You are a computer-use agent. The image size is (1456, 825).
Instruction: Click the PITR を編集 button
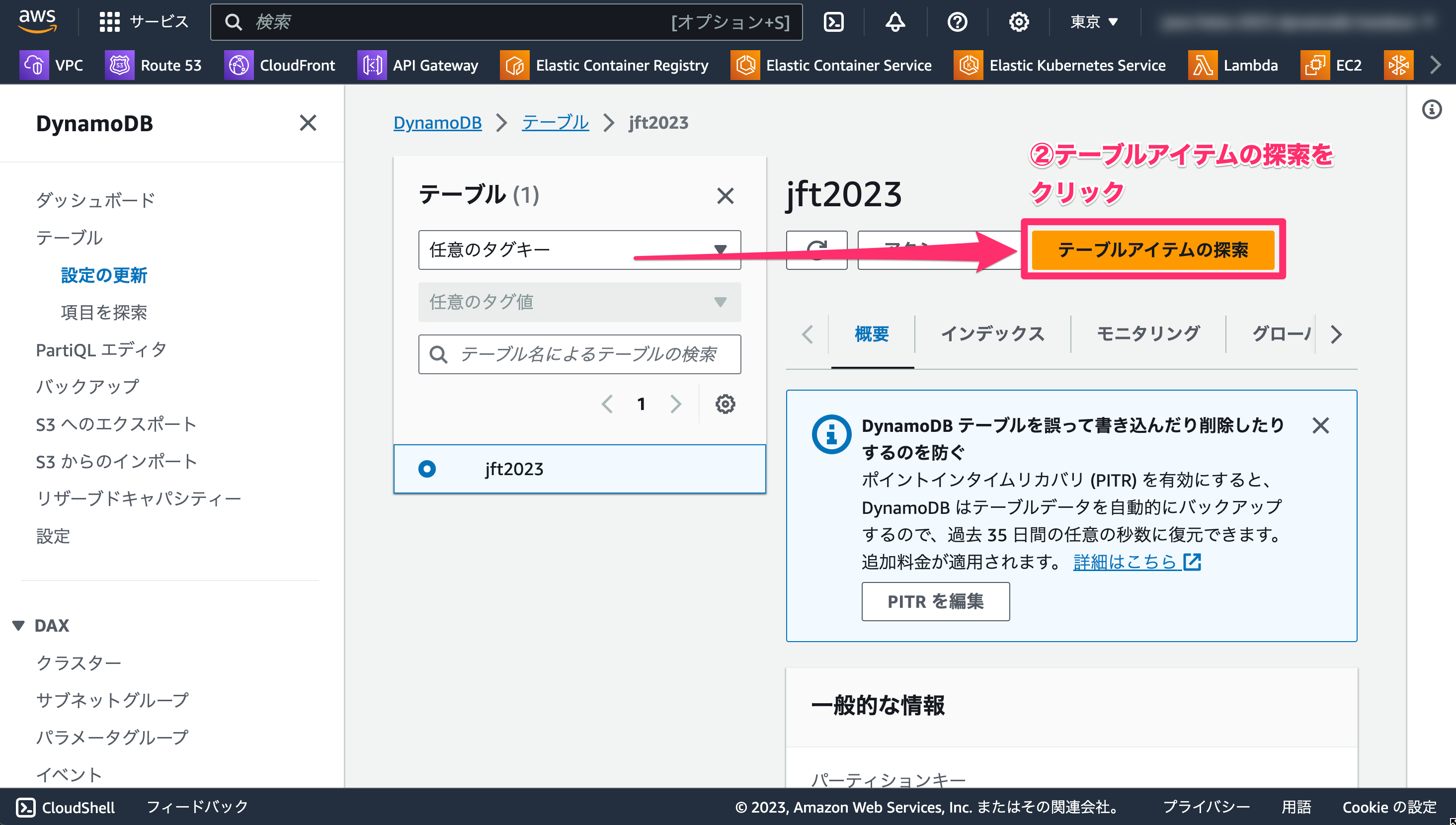pos(933,601)
